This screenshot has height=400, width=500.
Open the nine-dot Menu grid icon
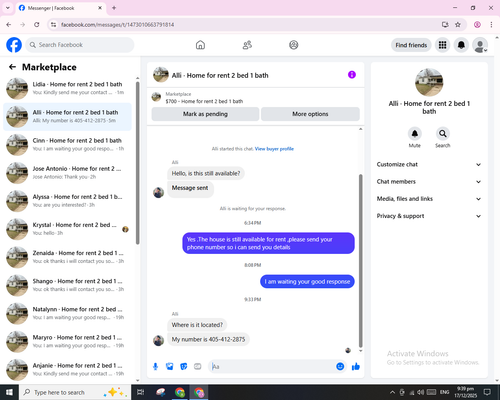pyautogui.click(x=442, y=45)
